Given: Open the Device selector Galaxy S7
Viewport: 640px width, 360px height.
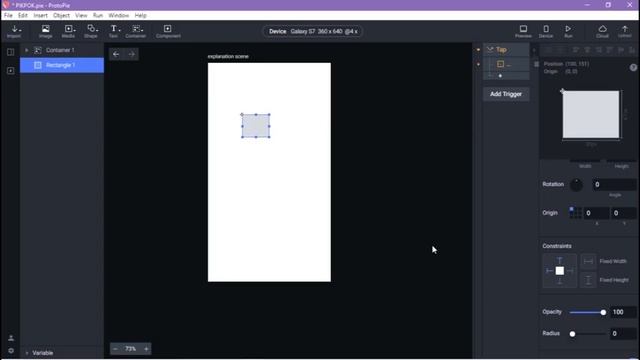Looking at the screenshot, I should 313,31.
